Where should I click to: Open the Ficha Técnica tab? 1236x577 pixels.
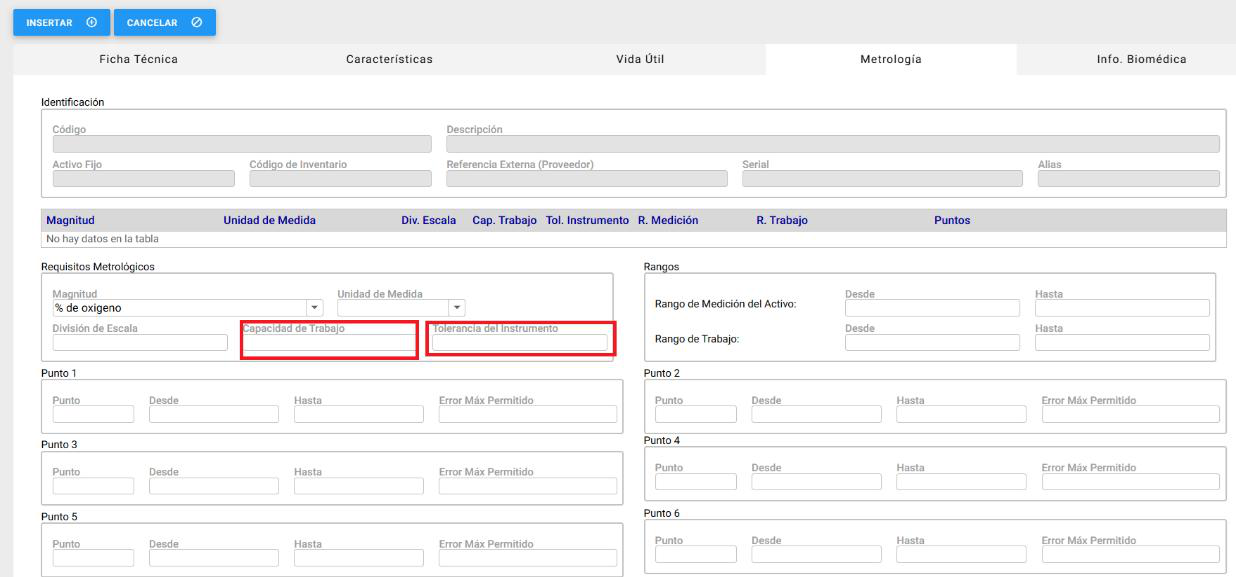coord(138,59)
